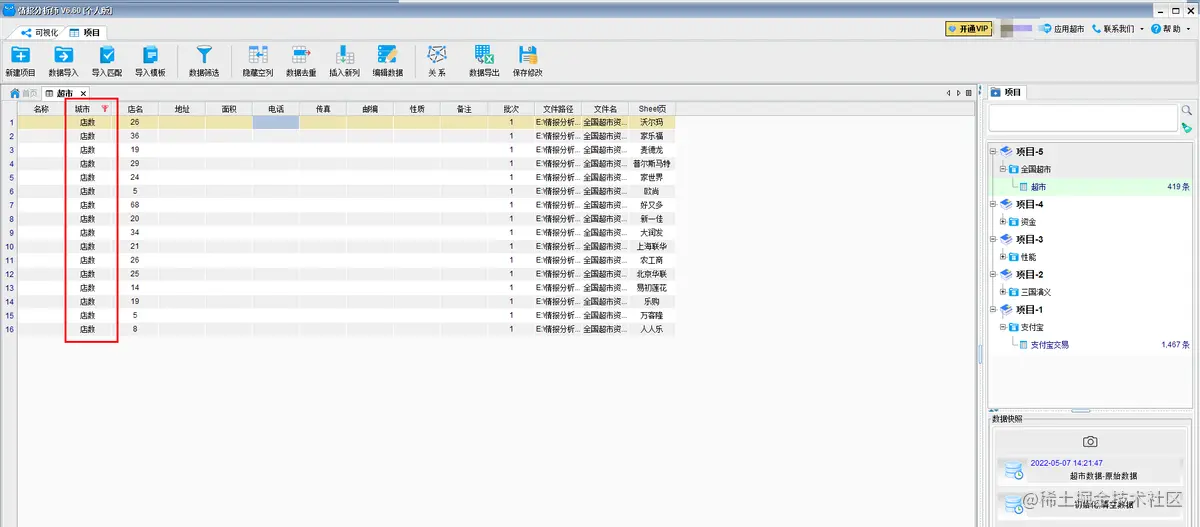The width and height of the screenshot is (1200, 527).
Task: Switch to the 项目 main tab
Action: pyautogui.click(x=85, y=33)
